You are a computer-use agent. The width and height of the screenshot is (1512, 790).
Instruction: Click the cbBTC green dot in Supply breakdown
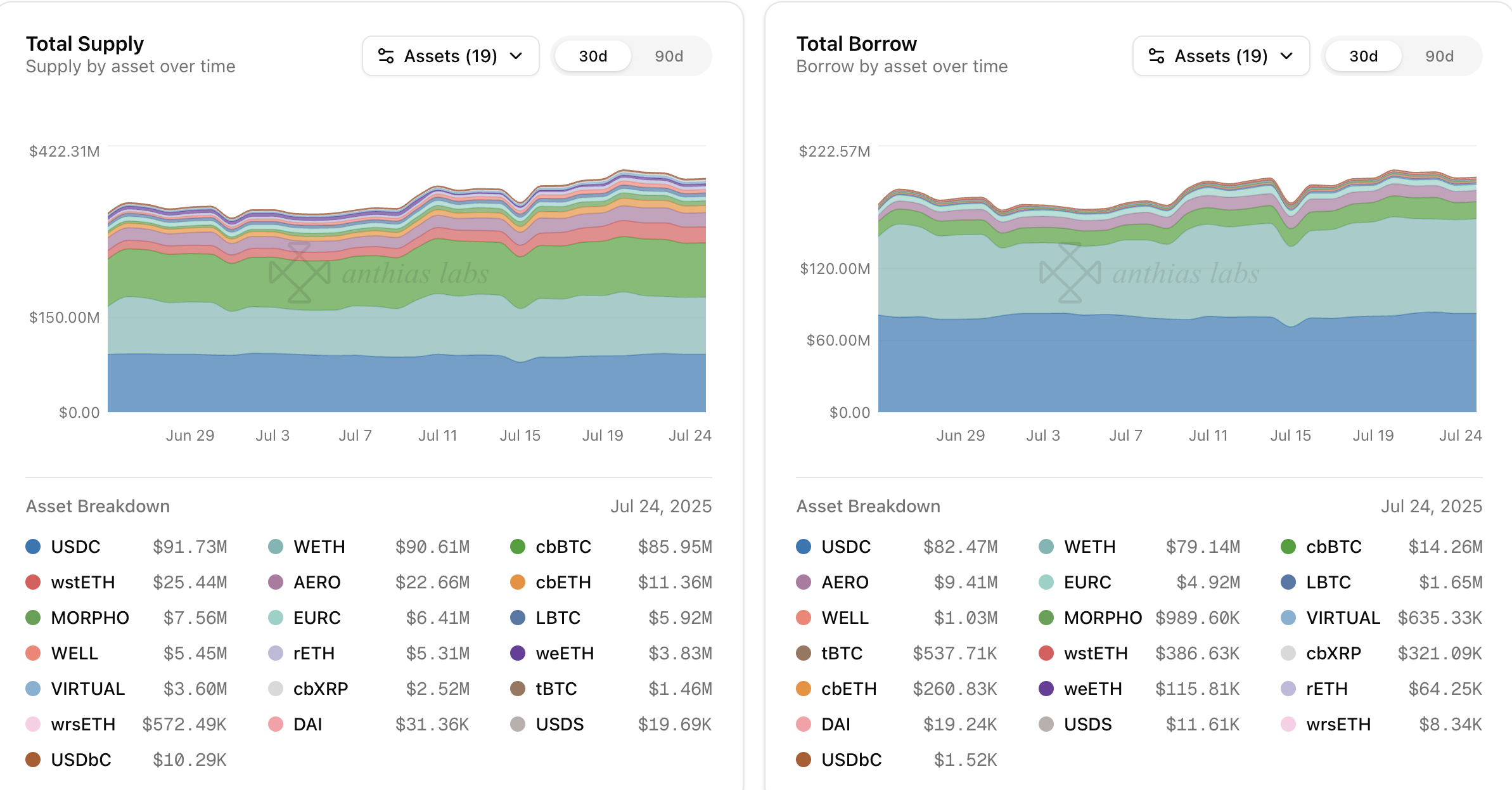click(518, 547)
